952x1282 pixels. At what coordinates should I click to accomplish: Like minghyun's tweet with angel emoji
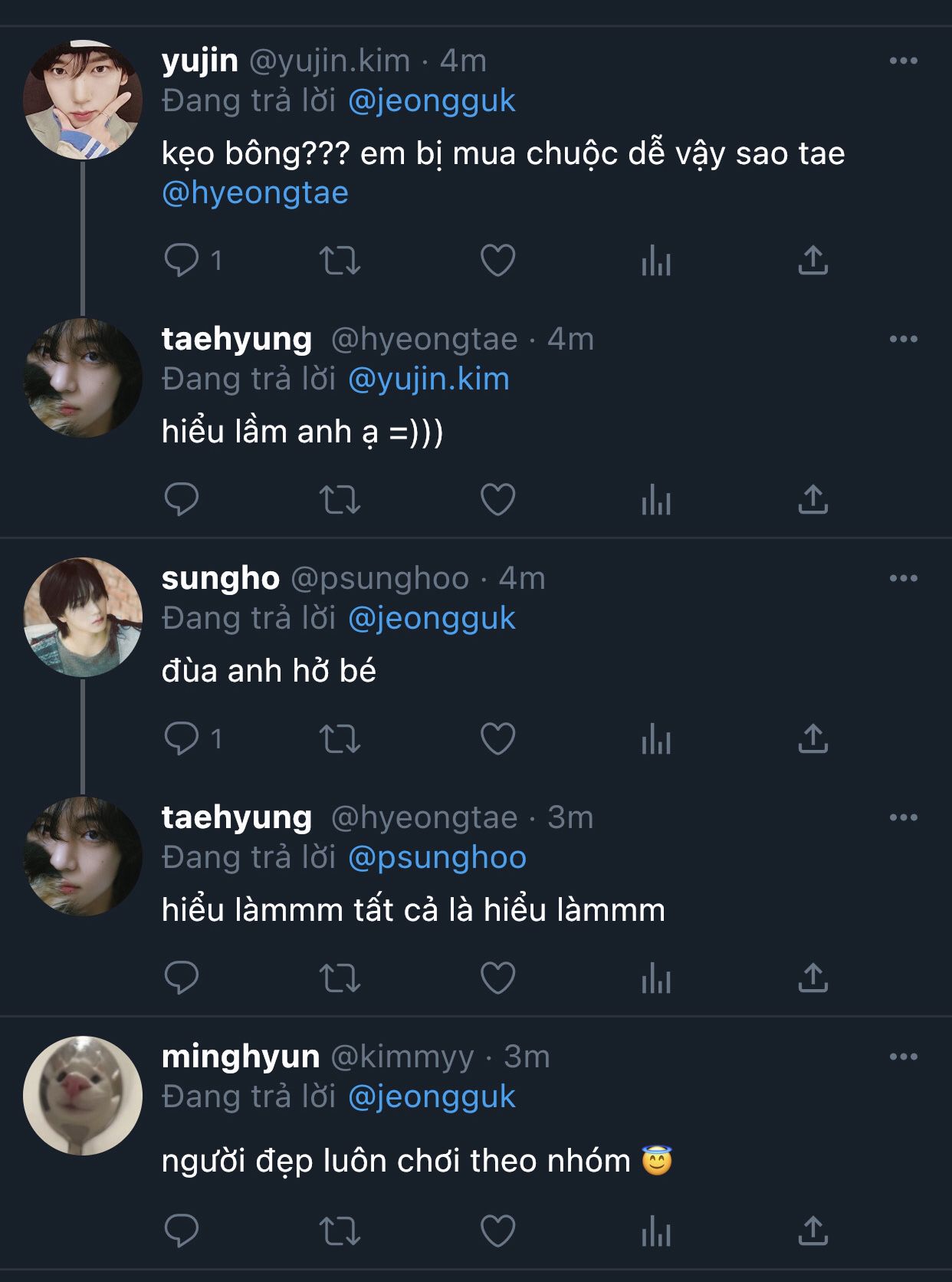click(x=497, y=1231)
